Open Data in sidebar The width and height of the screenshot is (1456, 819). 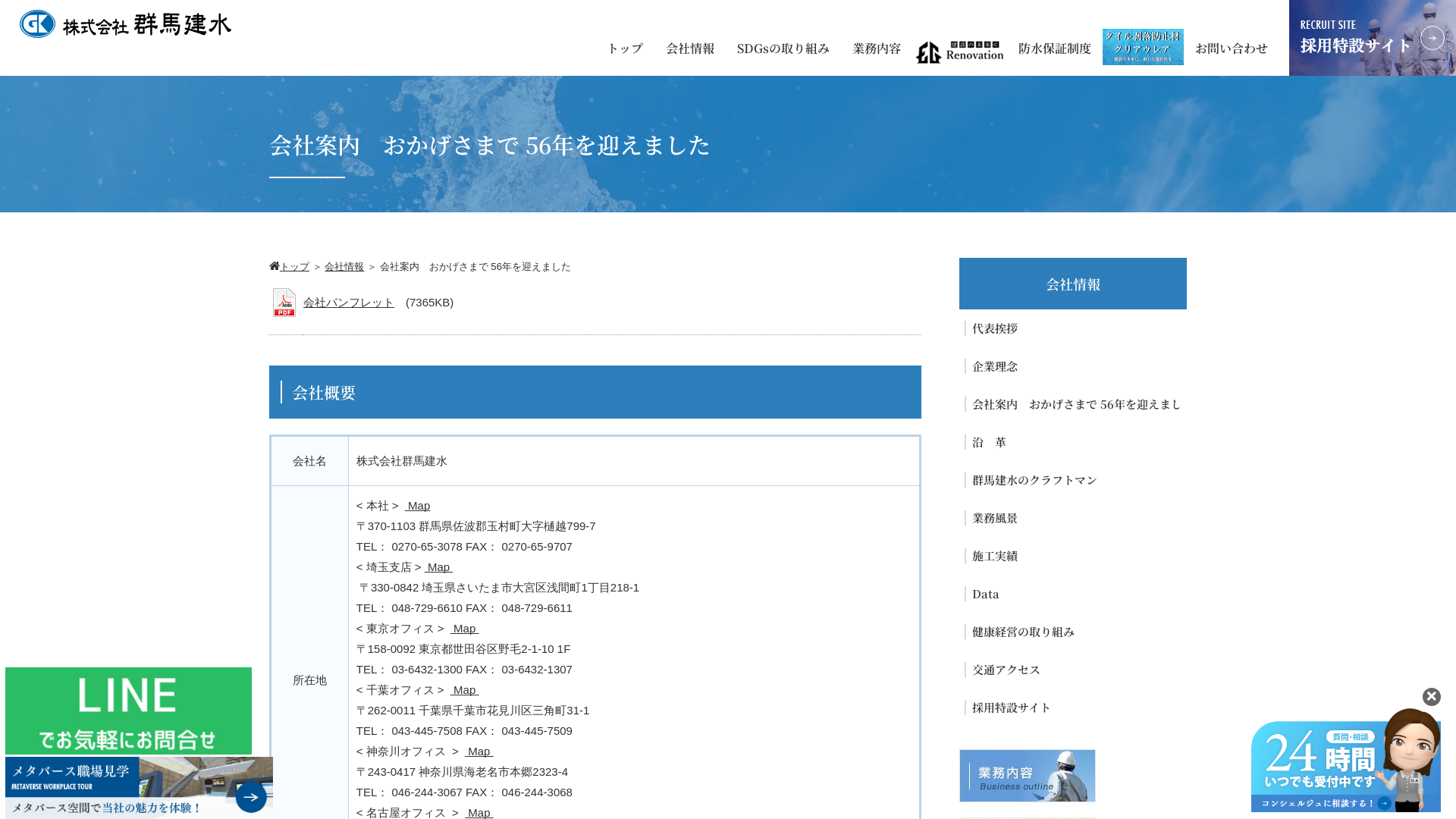click(986, 594)
